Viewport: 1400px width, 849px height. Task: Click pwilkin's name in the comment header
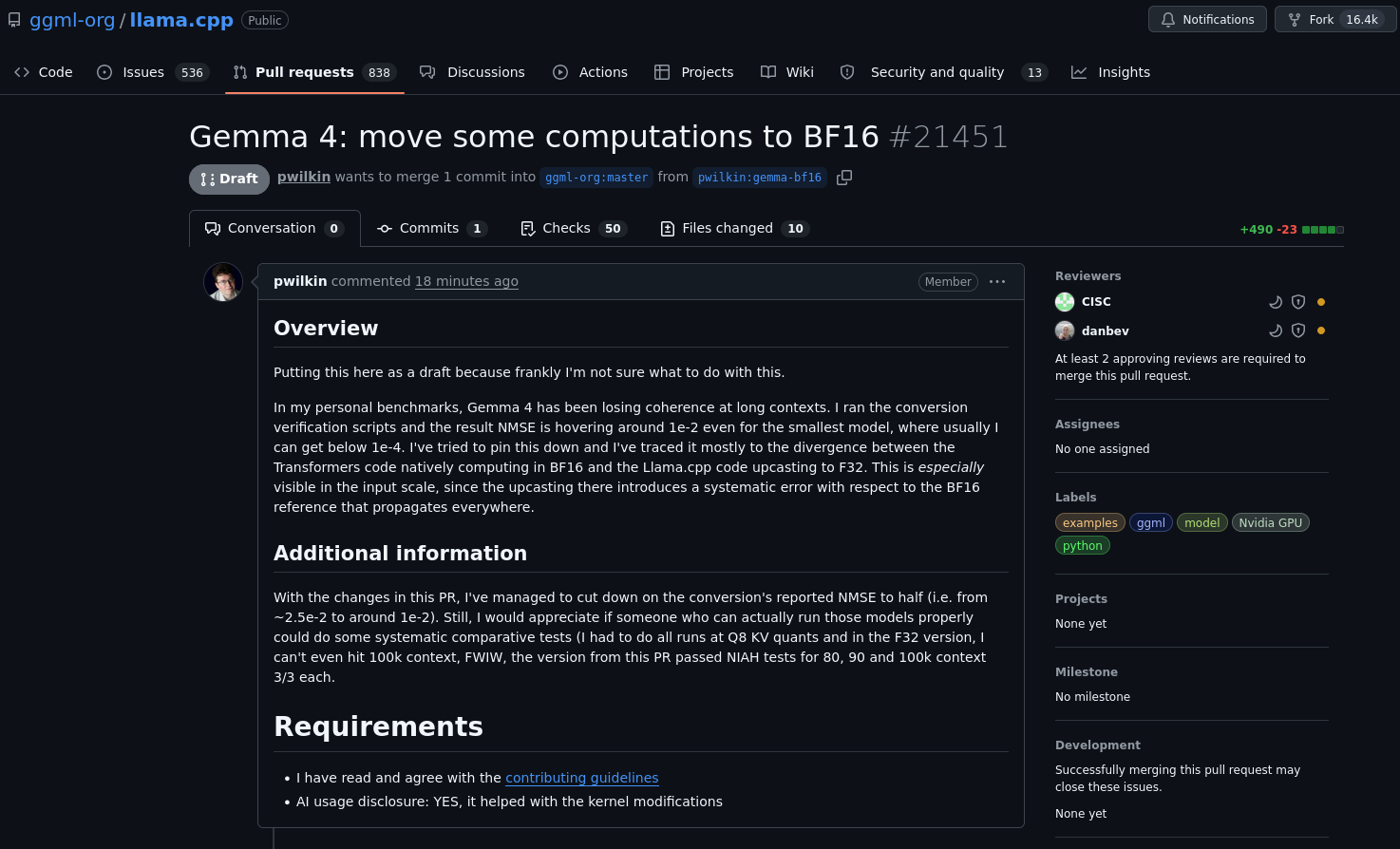click(x=300, y=281)
